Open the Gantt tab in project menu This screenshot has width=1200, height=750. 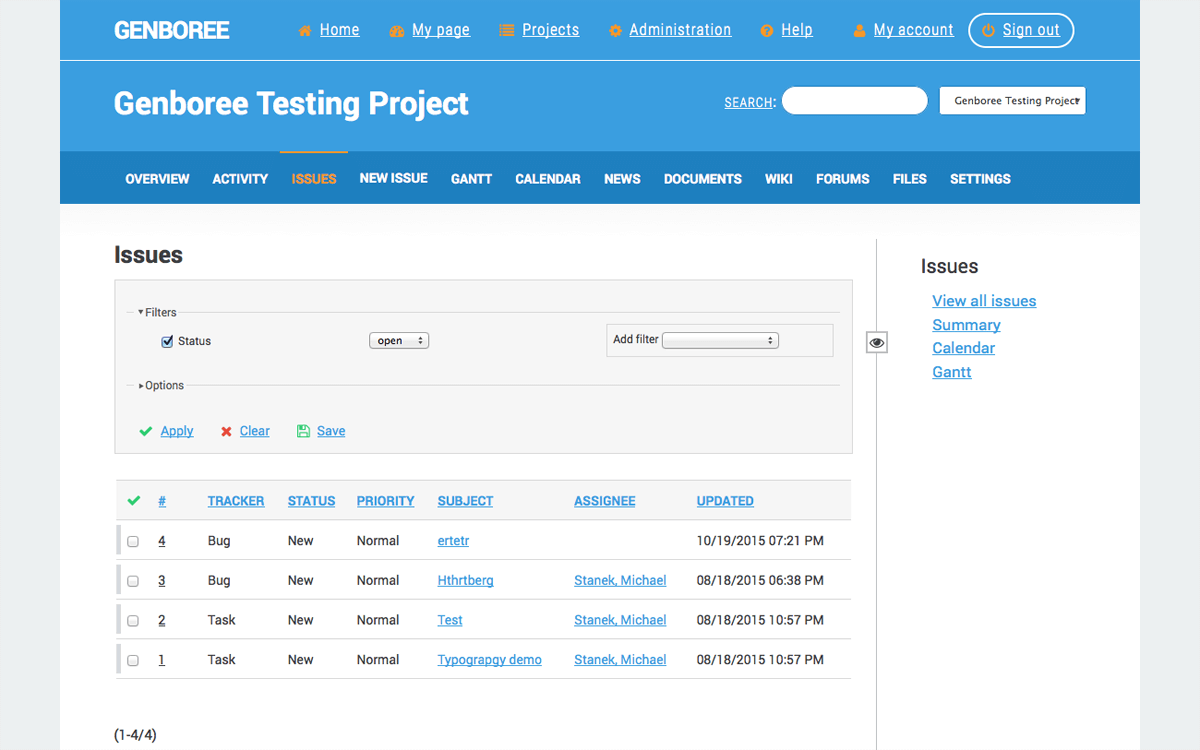(x=471, y=179)
